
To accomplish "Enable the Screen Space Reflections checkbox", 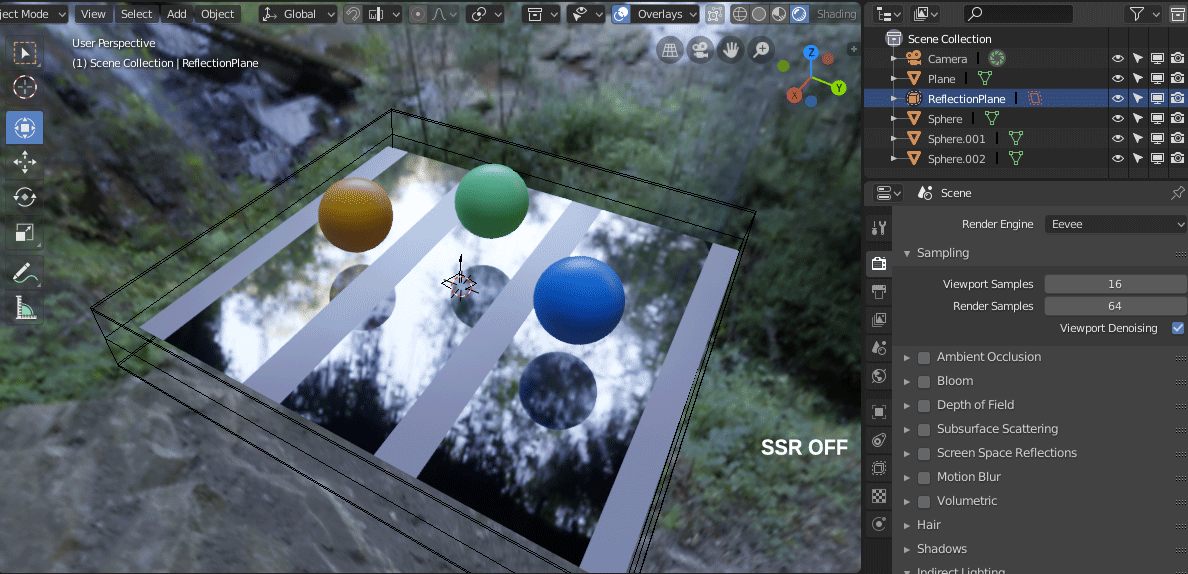I will 924,454.
